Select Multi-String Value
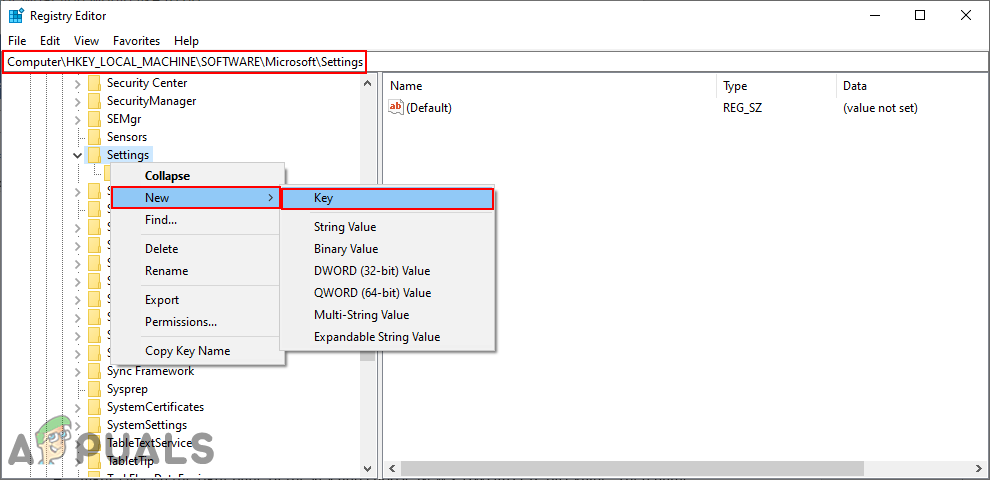990x480 pixels. [x=387, y=315]
